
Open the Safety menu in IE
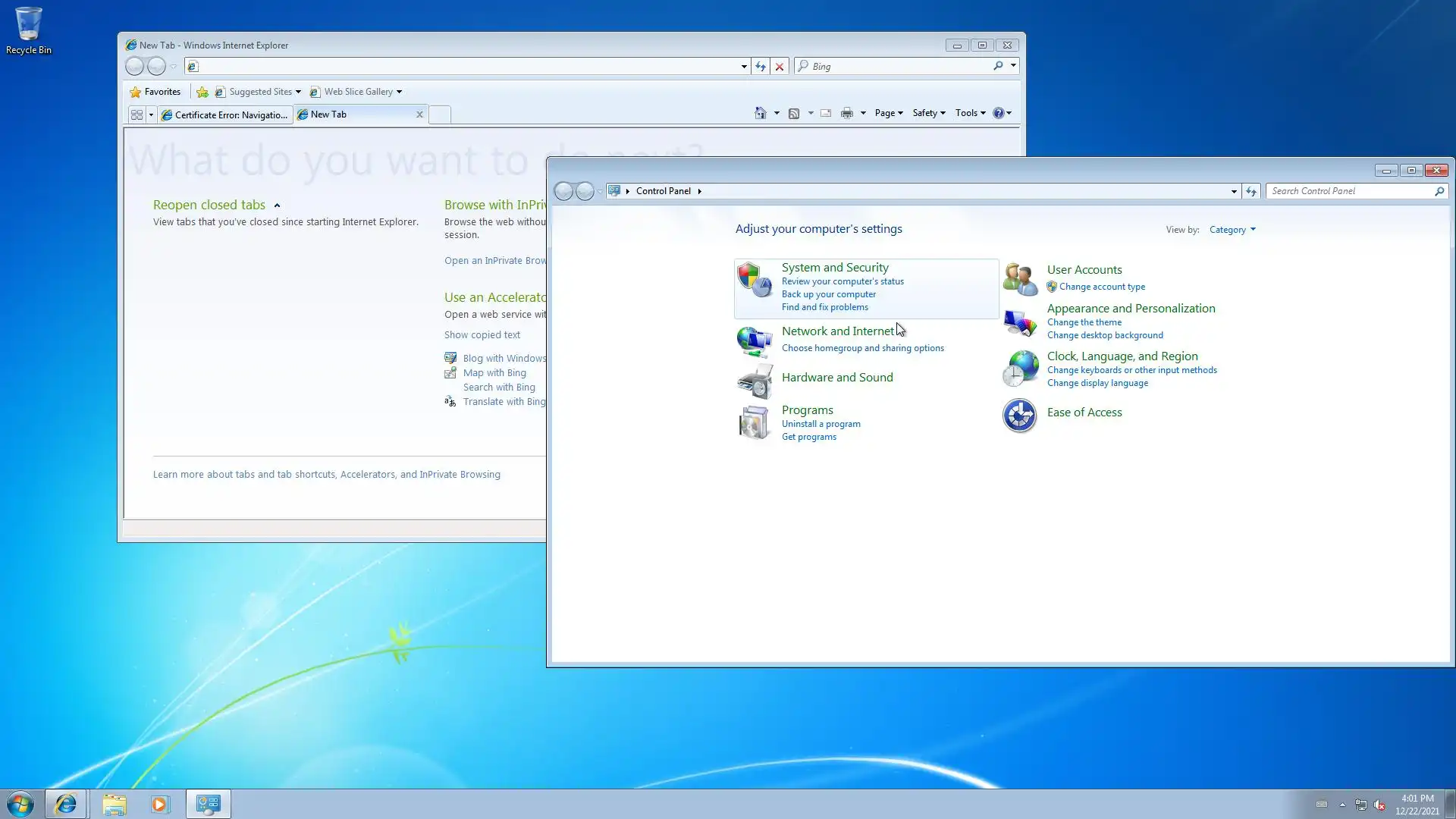pos(928,113)
